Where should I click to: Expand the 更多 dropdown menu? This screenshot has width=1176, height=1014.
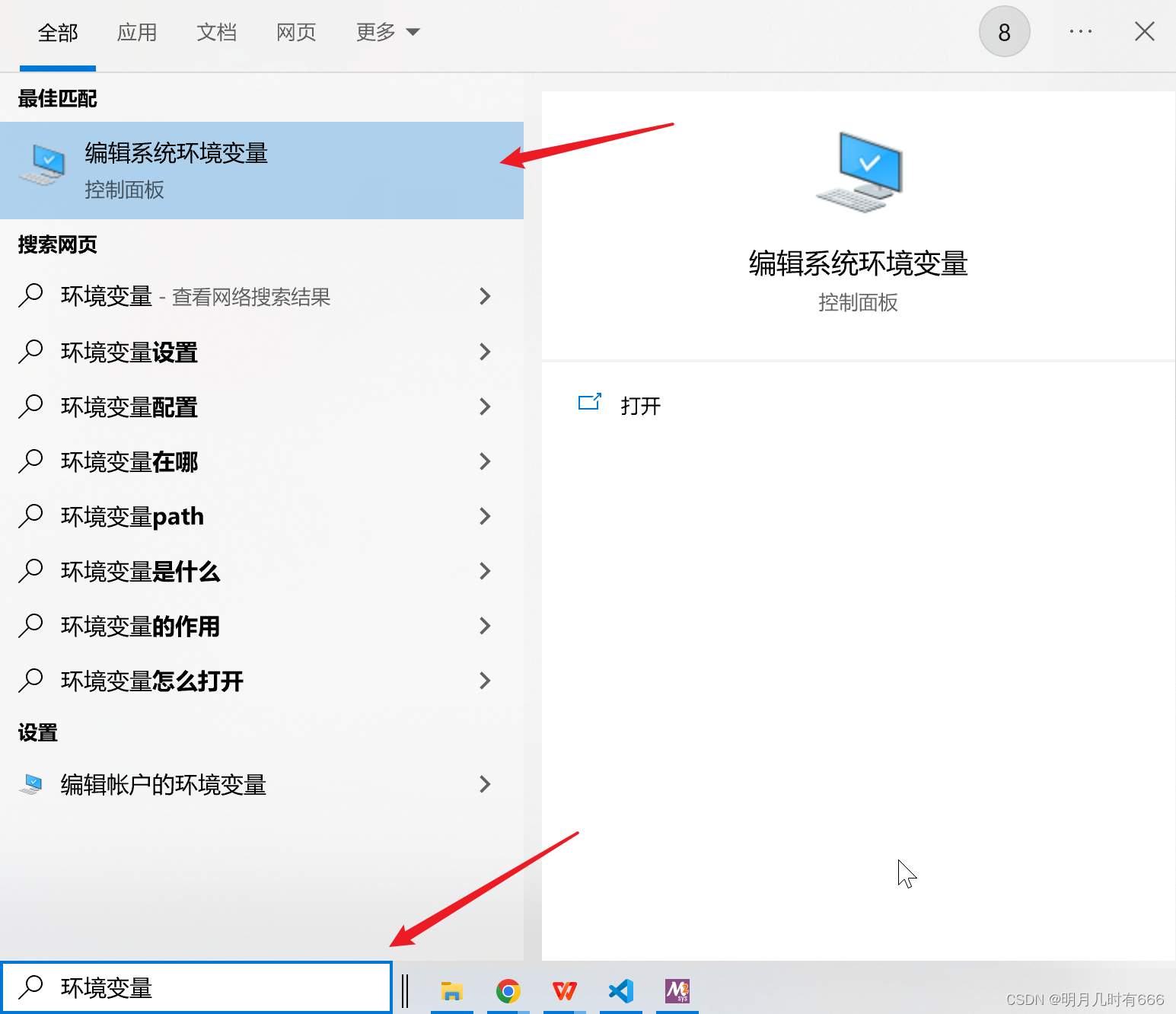[x=387, y=31]
